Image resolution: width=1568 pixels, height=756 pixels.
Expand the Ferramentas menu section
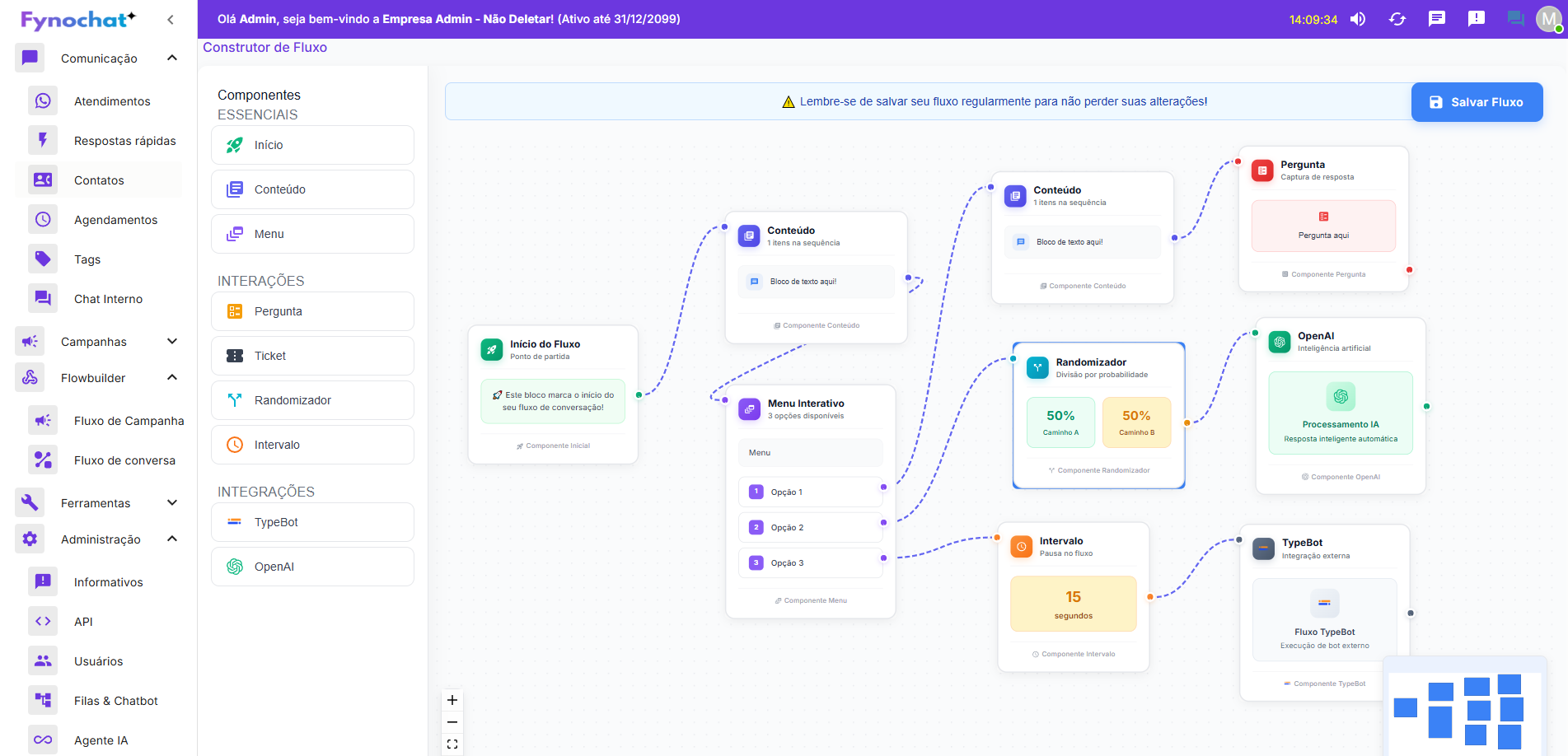(x=172, y=502)
